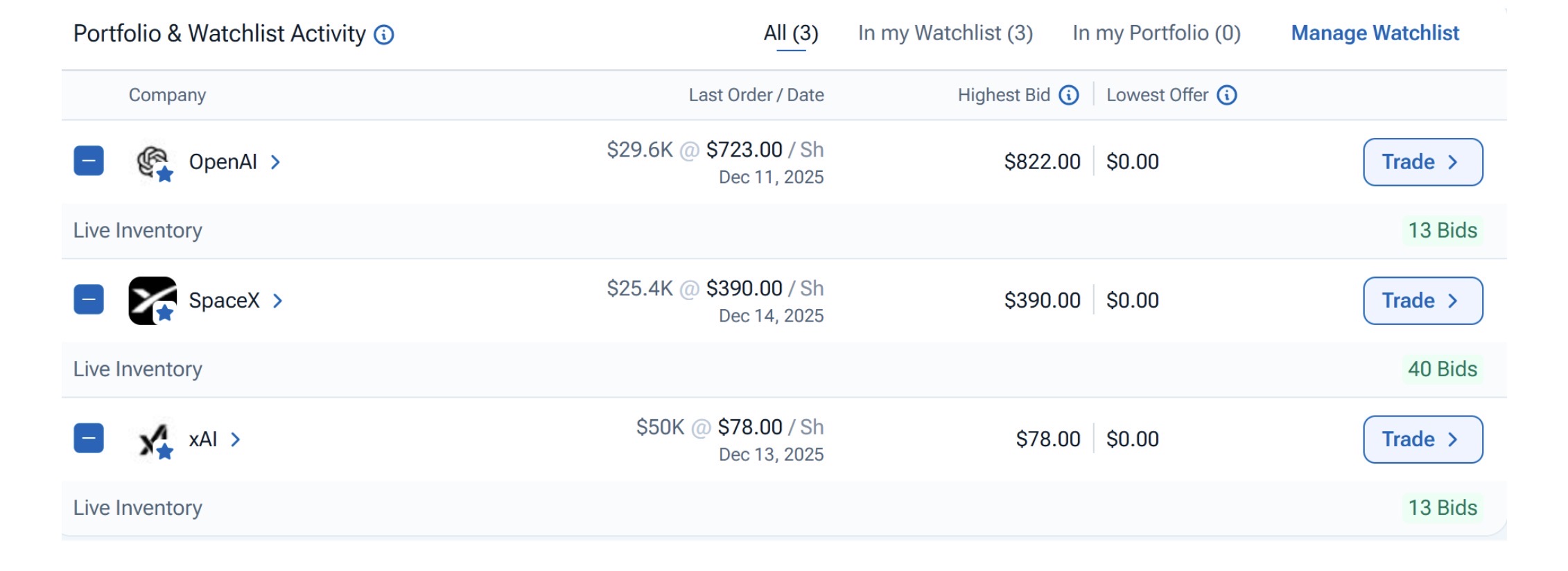Open xAI details via chevron arrow
Screen dimensions: 1568x571
pos(236,439)
